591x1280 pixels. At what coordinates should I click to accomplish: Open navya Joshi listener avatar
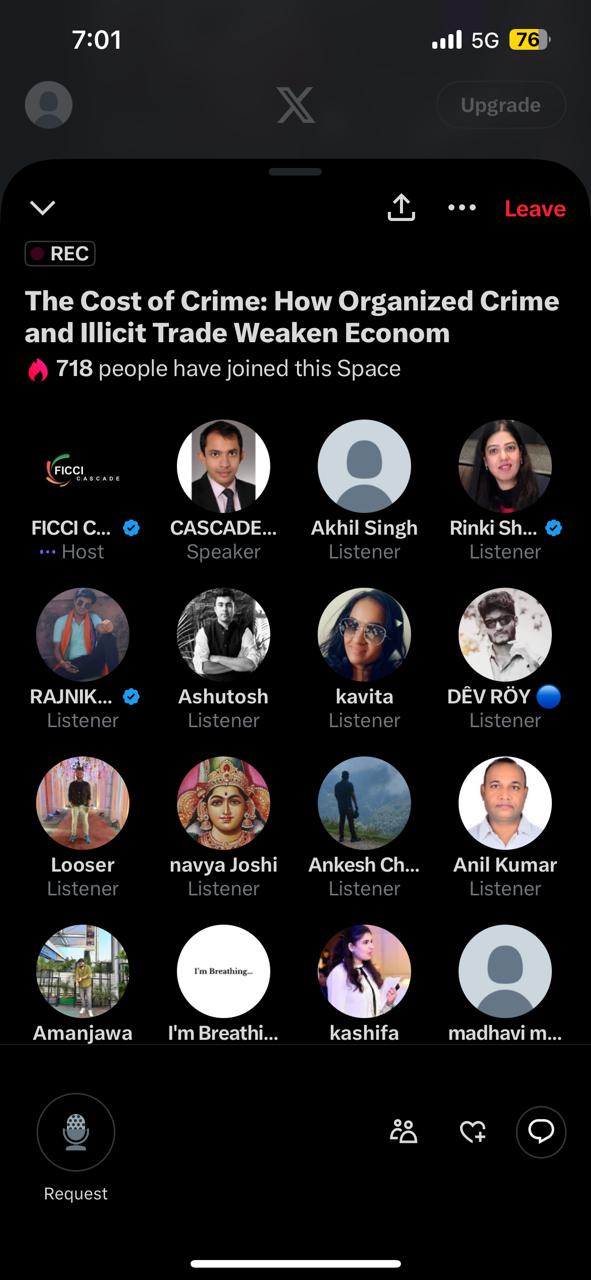tap(224, 803)
